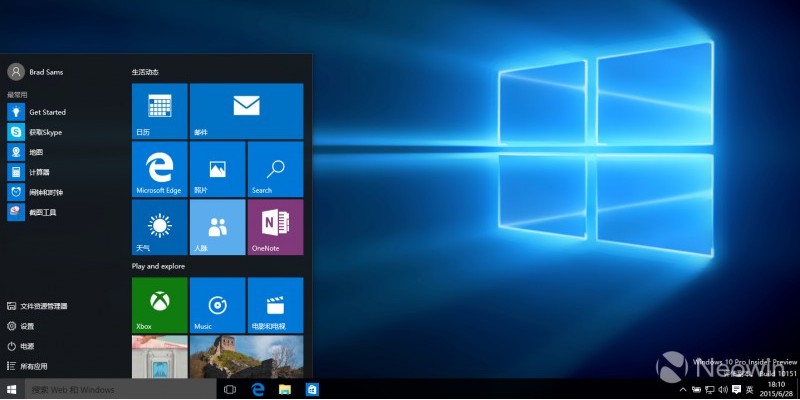Open the Search tile
This screenshot has height=400, width=800.
[276, 169]
